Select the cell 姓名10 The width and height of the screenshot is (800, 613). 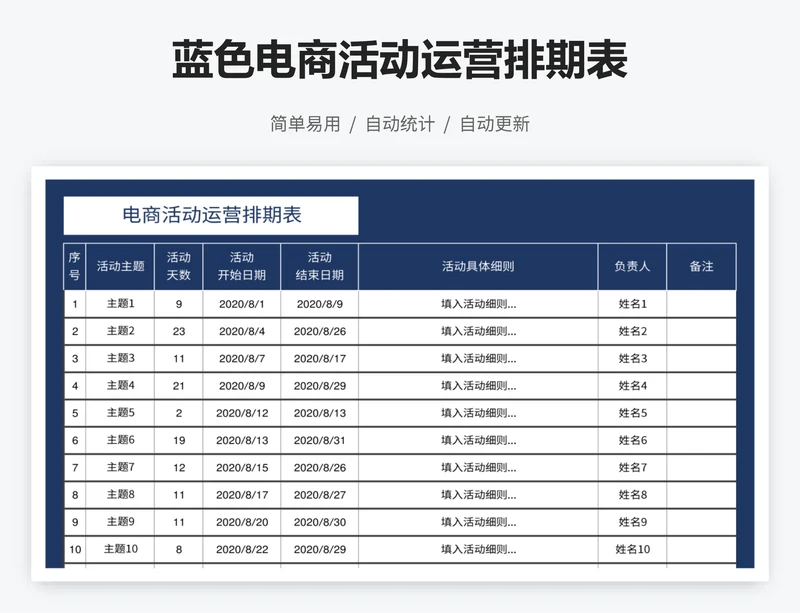(632, 550)
